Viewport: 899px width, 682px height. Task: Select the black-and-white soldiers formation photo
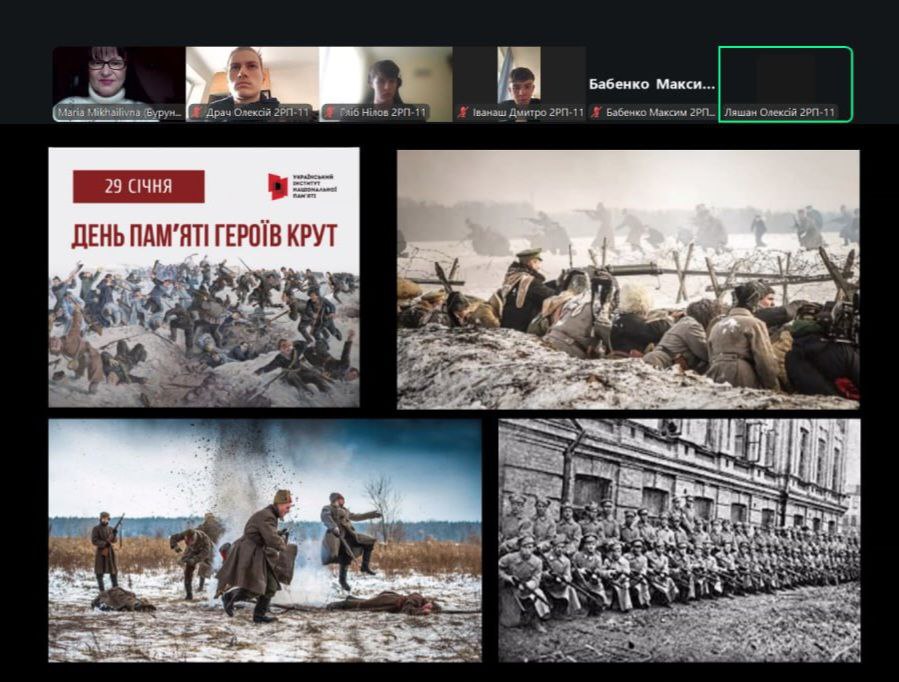coord(679,539)
